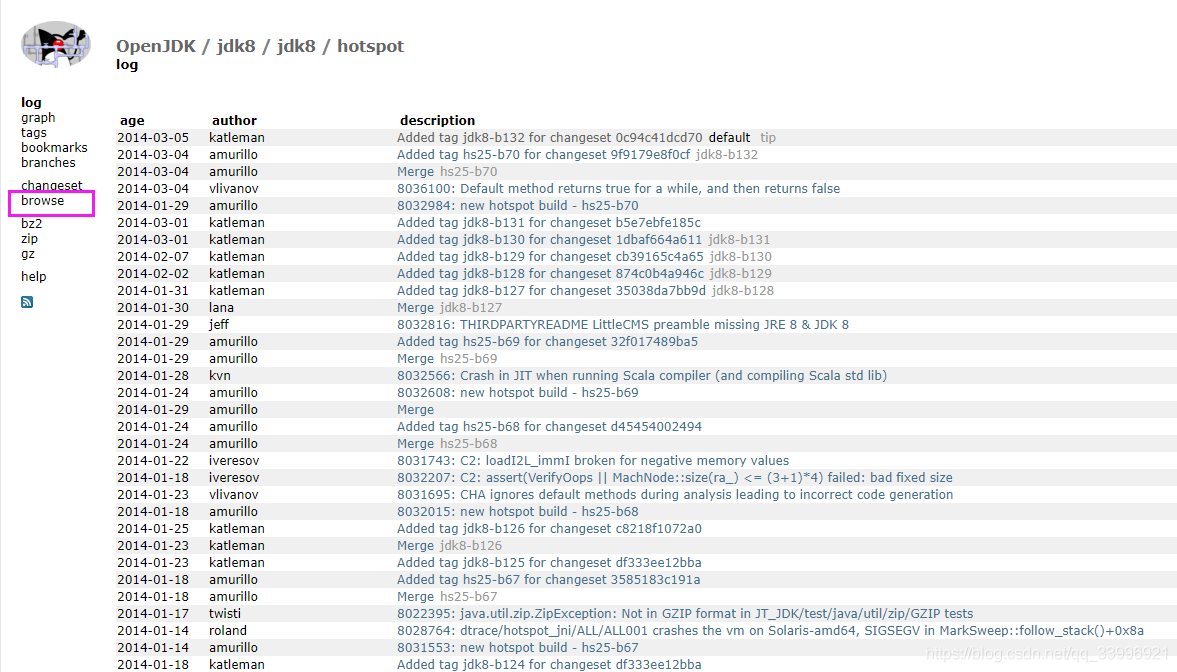Click author 'vlivanov' on 2014-03-04 row
Image resolution: width=1177 pixels, height=672 pixels.
click(x=233, y=188)
